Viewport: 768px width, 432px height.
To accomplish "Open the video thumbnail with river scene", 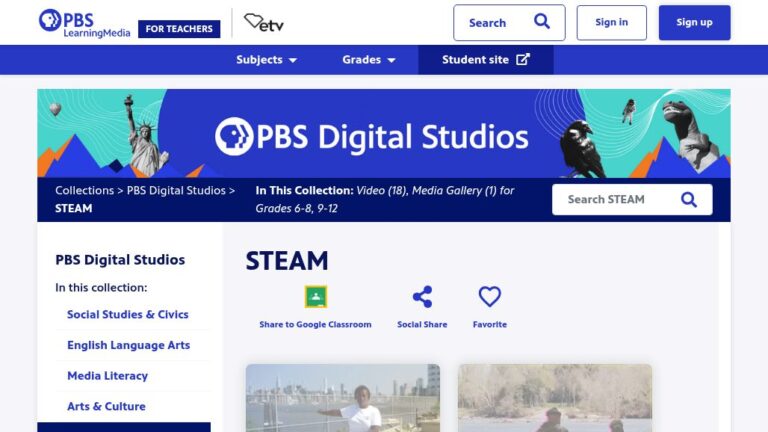I will pyautogui.click(x=555, y=398).
